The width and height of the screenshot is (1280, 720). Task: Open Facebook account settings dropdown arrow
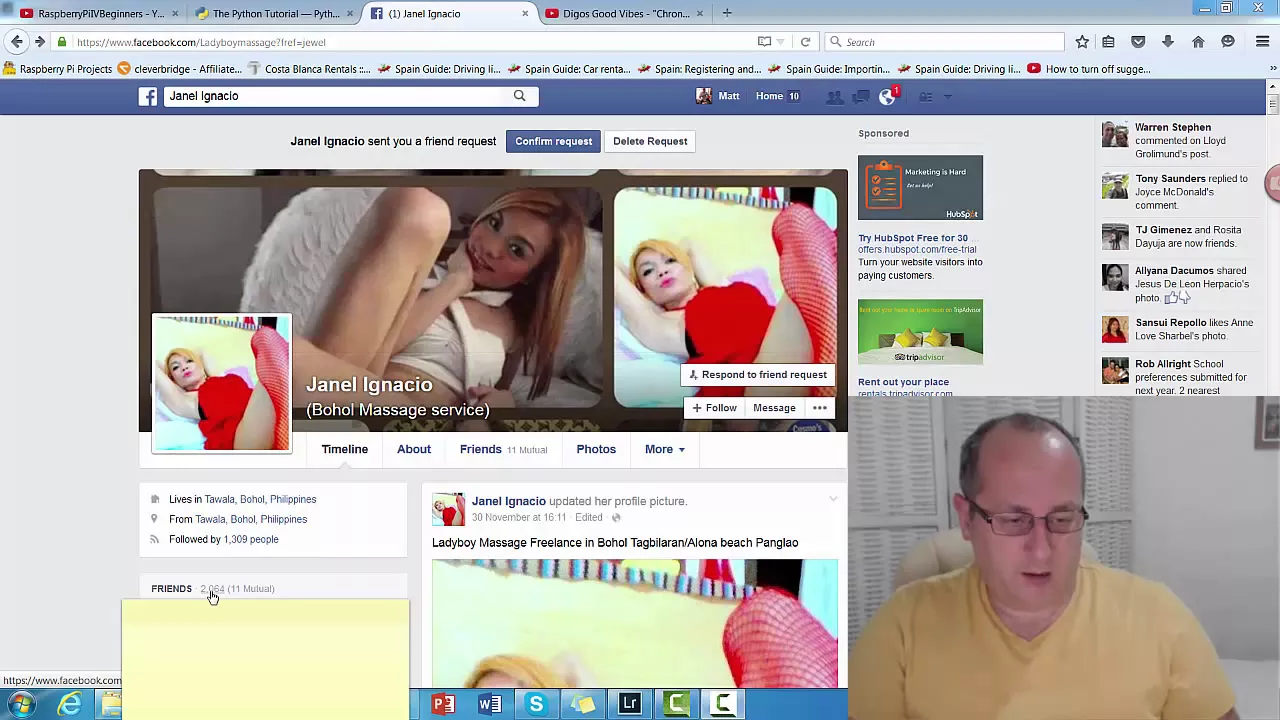tap(948, 97)
